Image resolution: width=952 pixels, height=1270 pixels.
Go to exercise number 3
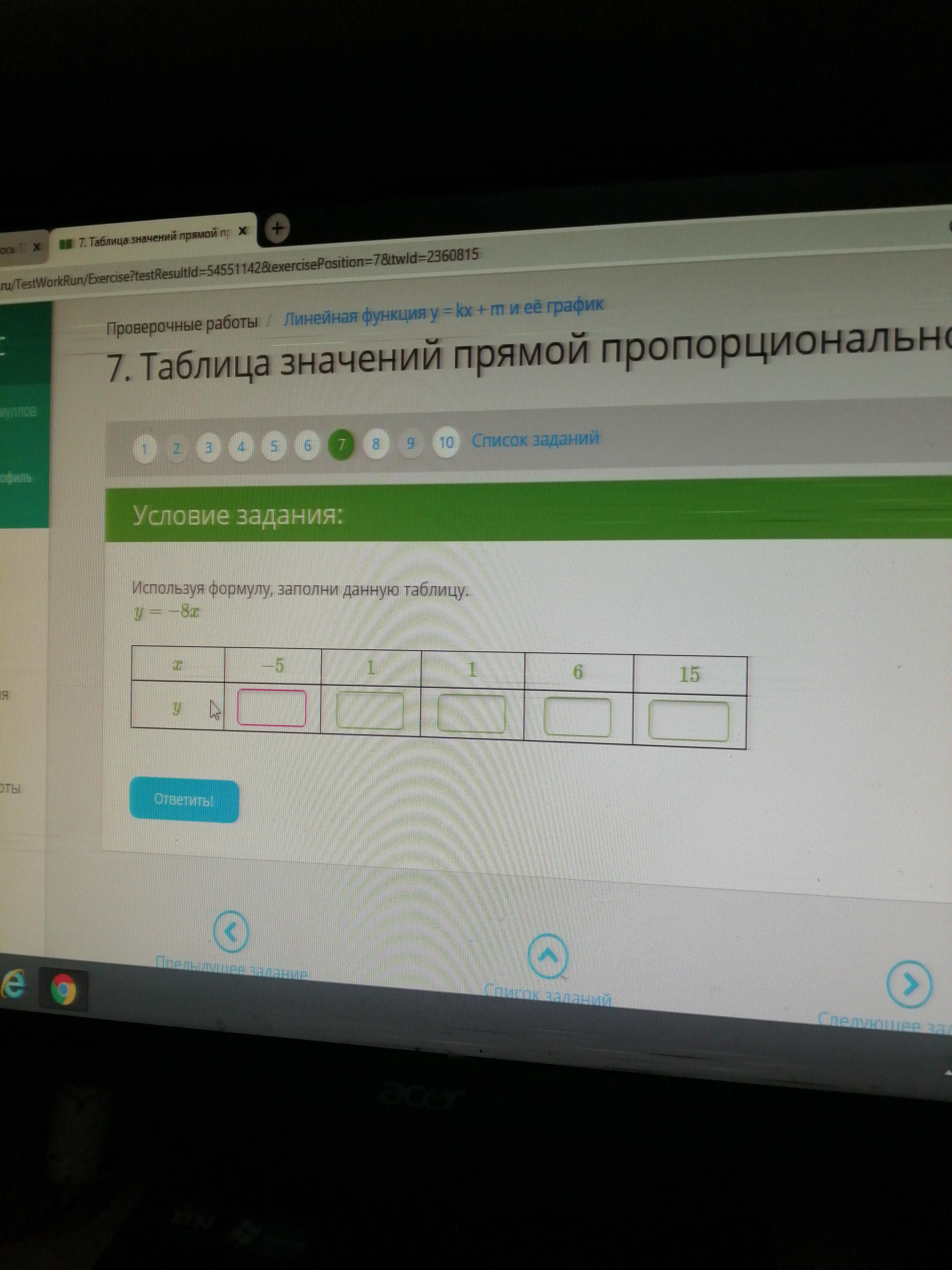pos(208,447)
